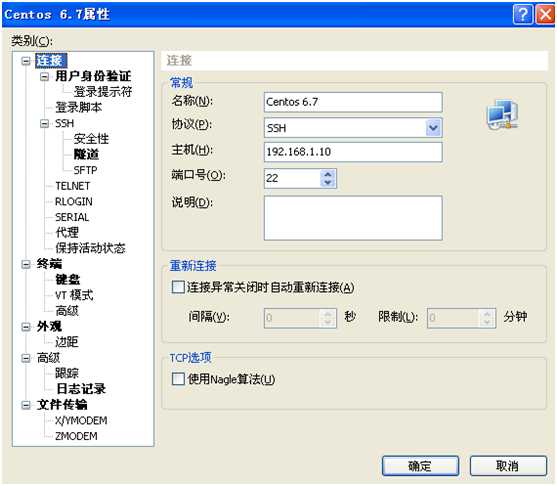Click the 取消 button

point(508,466)
